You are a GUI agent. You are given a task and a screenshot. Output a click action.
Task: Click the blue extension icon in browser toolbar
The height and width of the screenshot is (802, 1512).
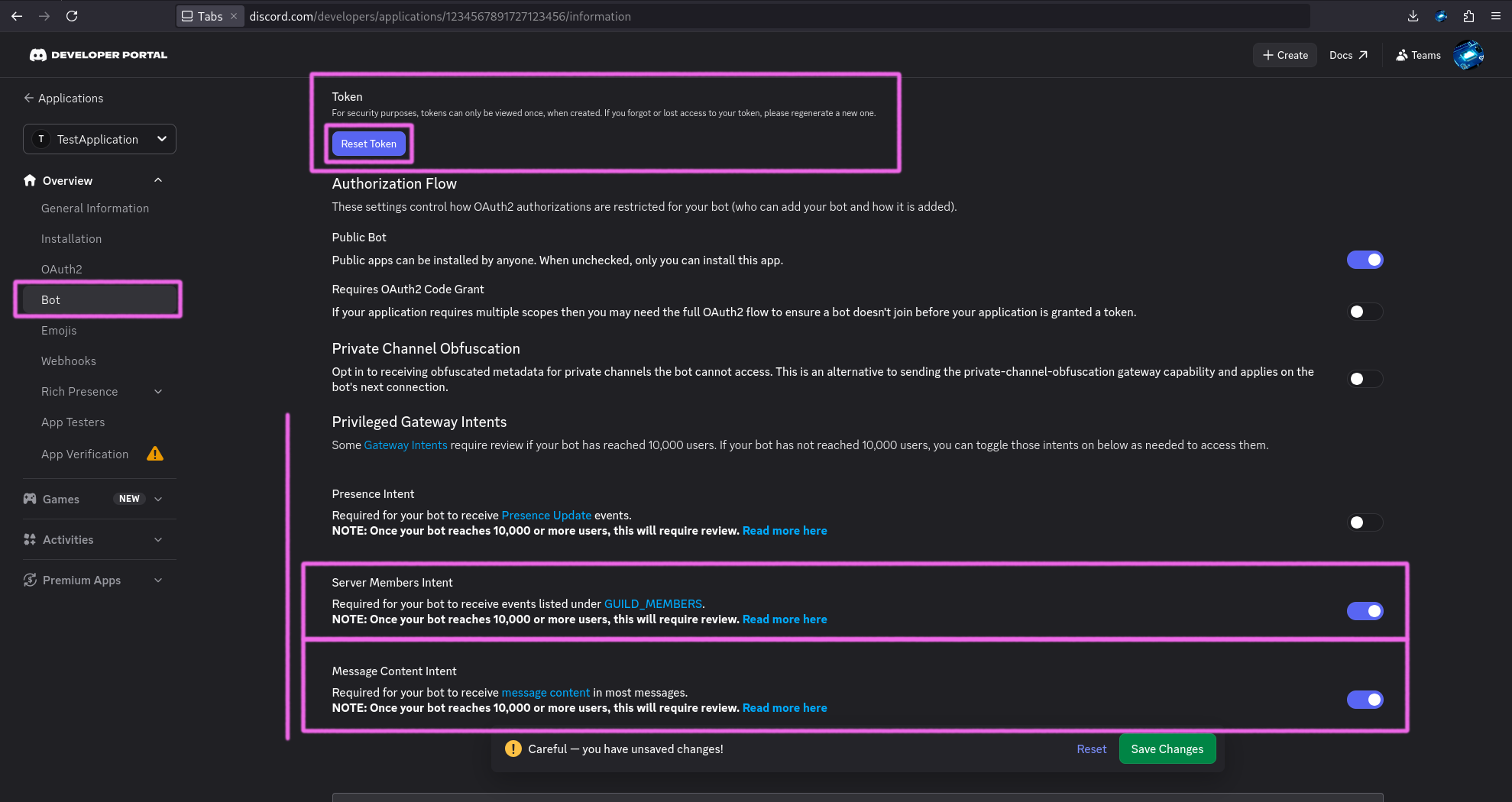pyautogui.click(x=1441, y=16)
